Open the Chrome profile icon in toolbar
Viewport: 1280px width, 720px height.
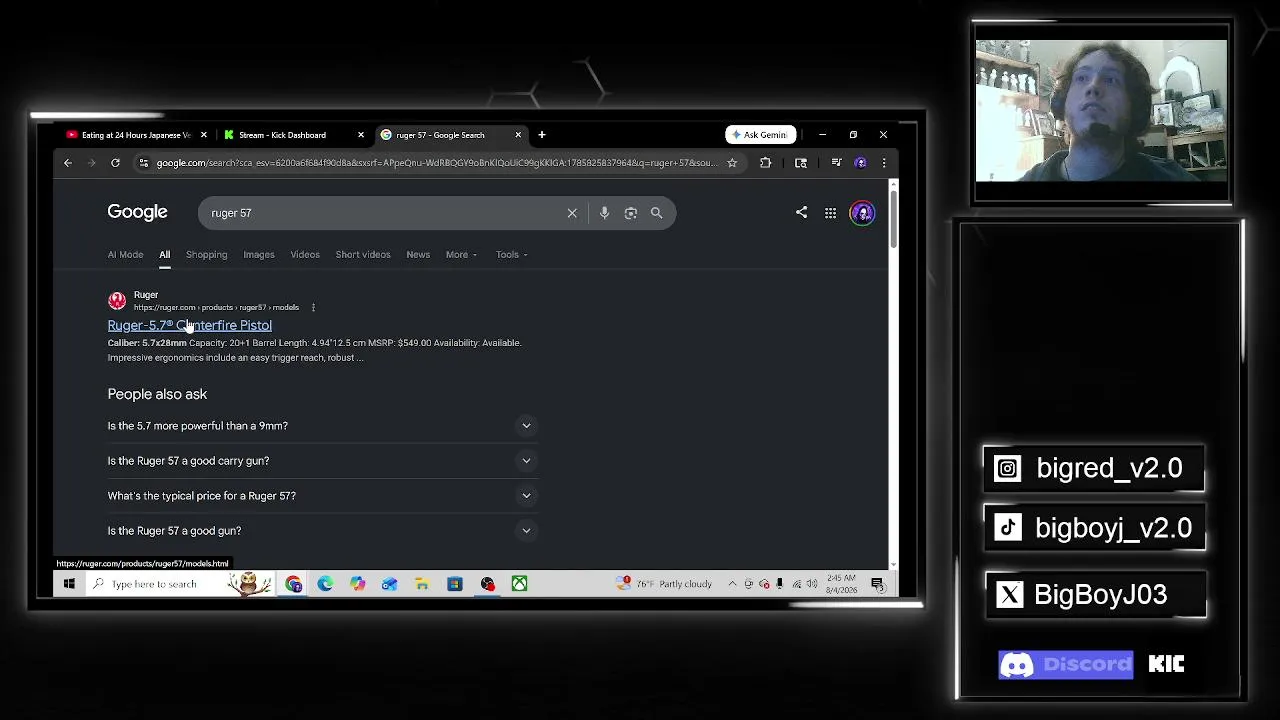tap(860, 163)
